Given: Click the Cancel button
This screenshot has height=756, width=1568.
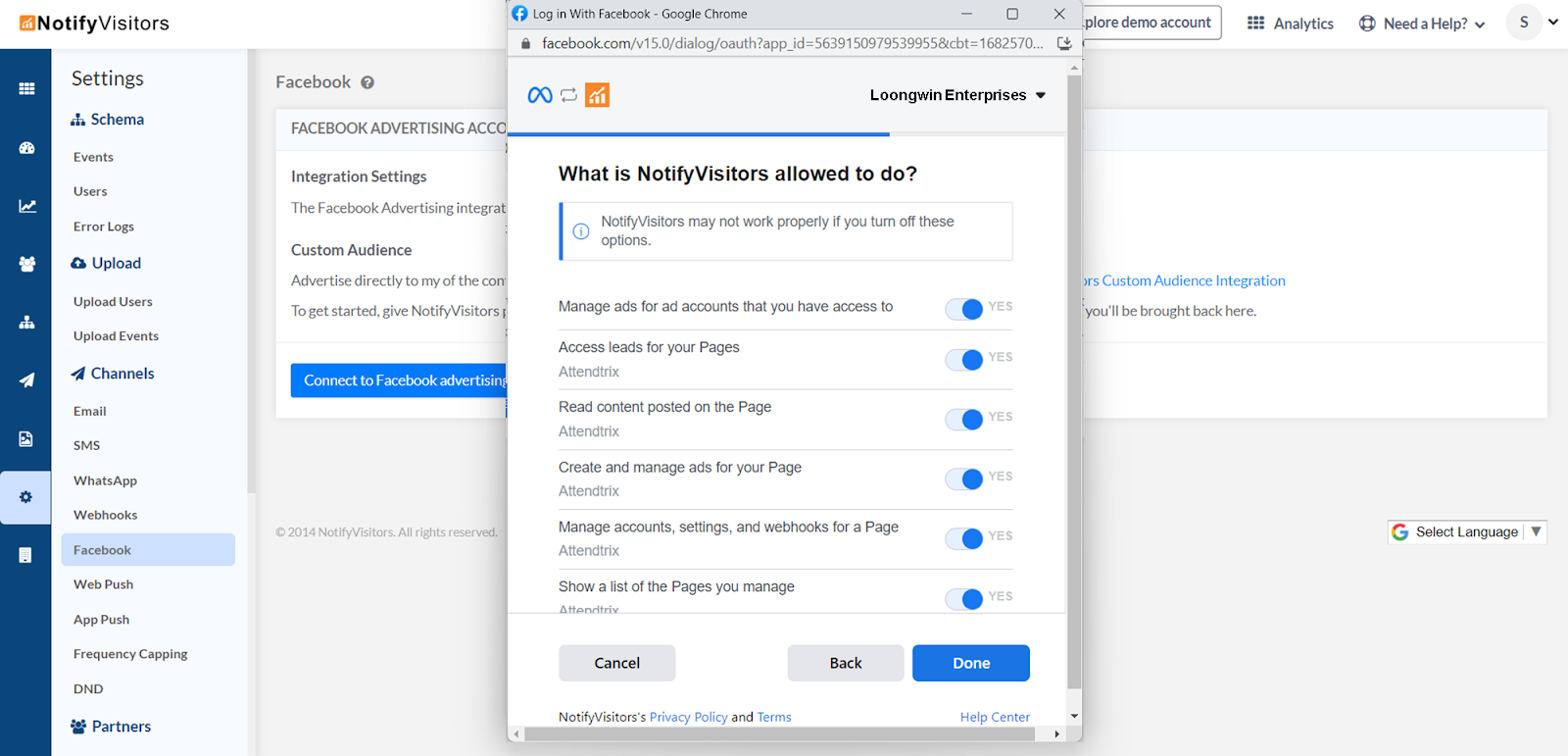Looking at the screenshot, I should (617, 663).
